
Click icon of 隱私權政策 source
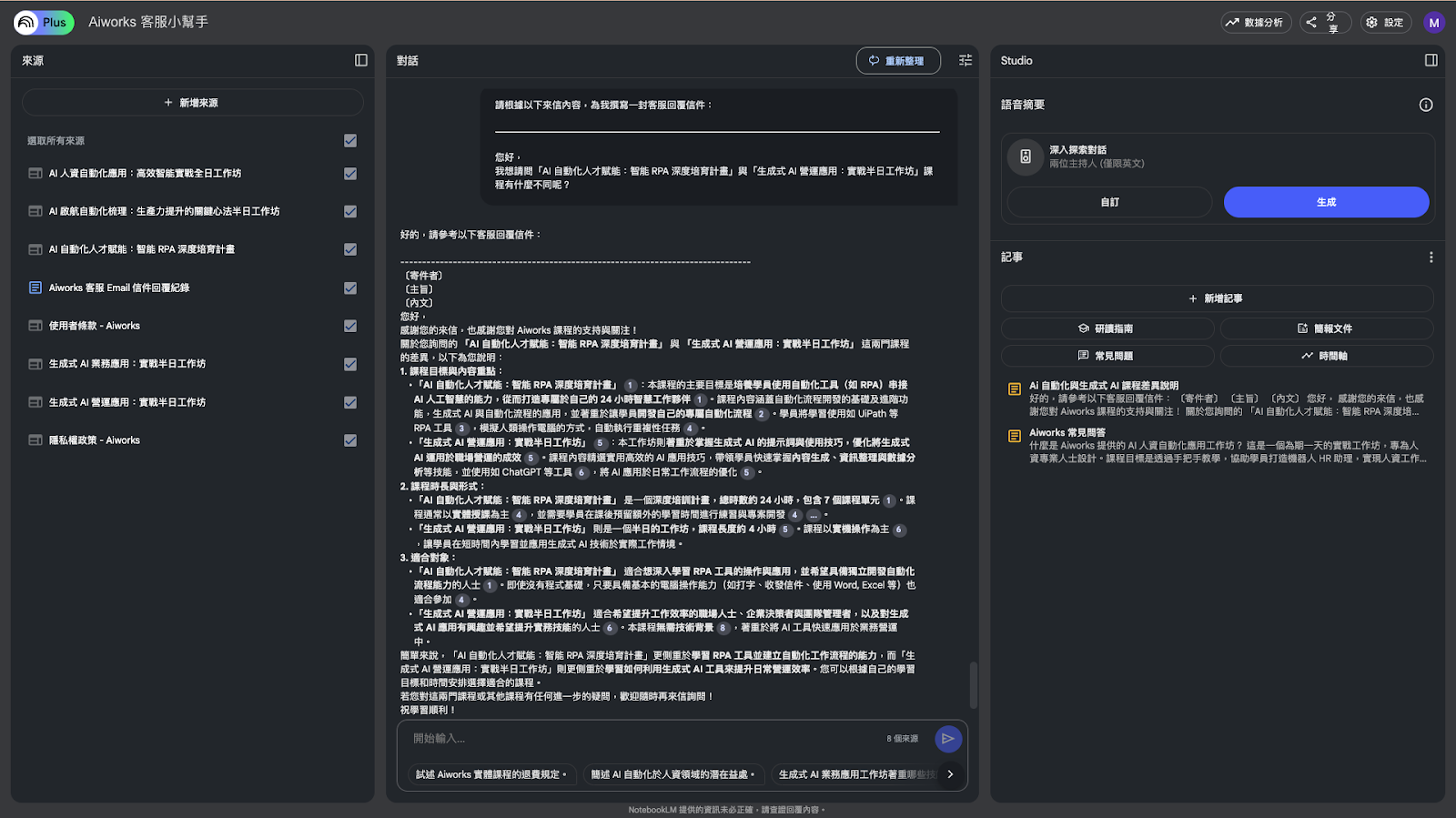[35, 440]
